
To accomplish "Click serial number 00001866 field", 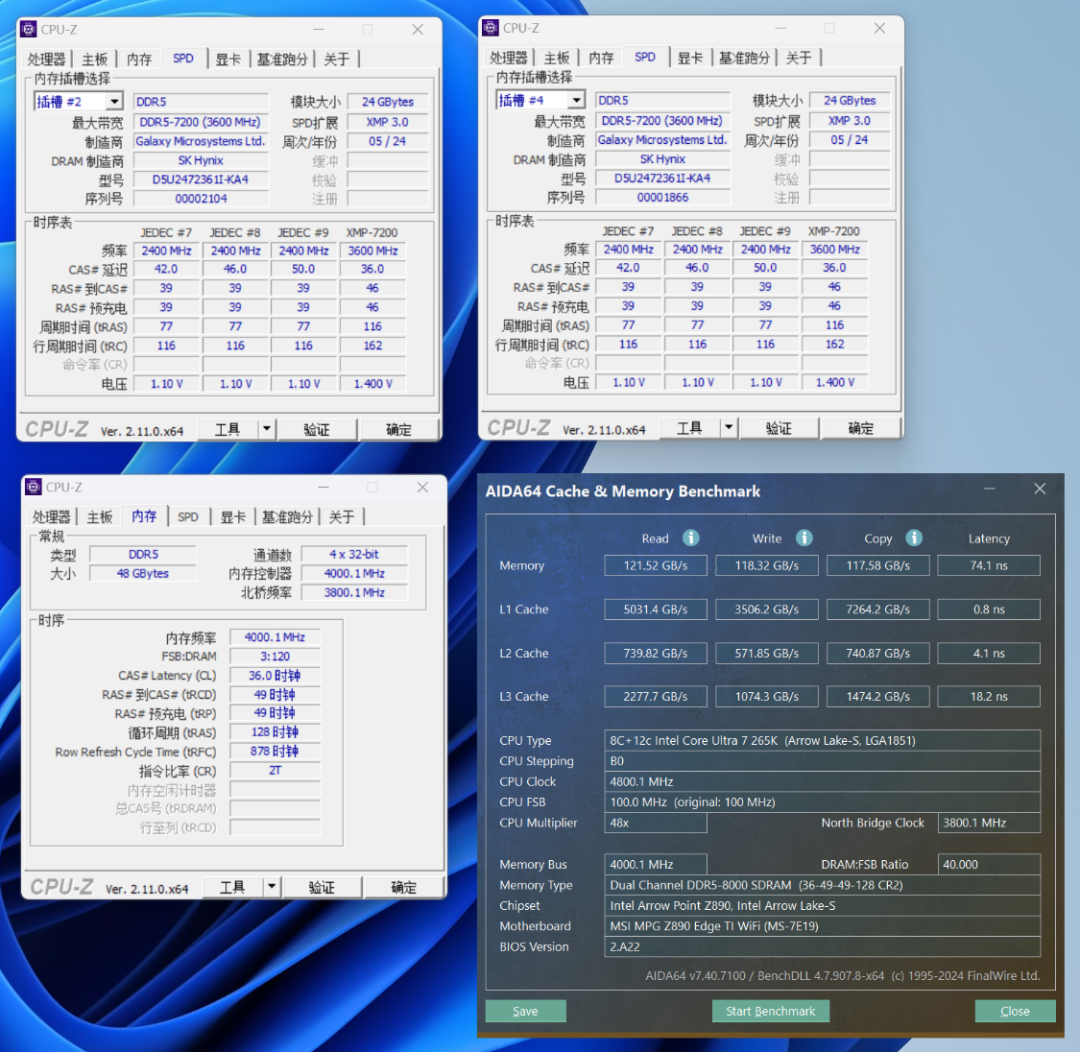I will click(x=663, y=198).
